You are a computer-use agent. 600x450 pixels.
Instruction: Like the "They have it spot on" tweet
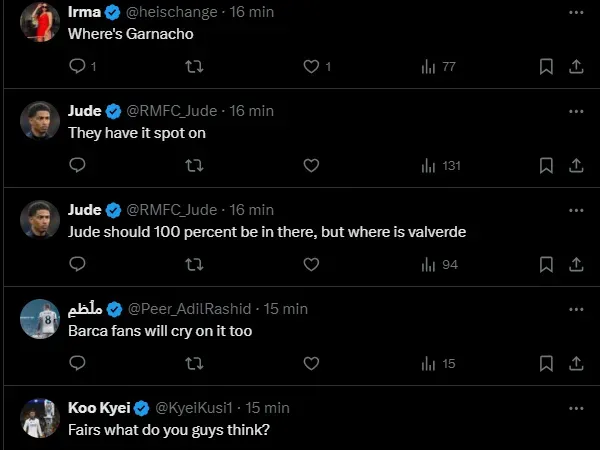[311, 165]
